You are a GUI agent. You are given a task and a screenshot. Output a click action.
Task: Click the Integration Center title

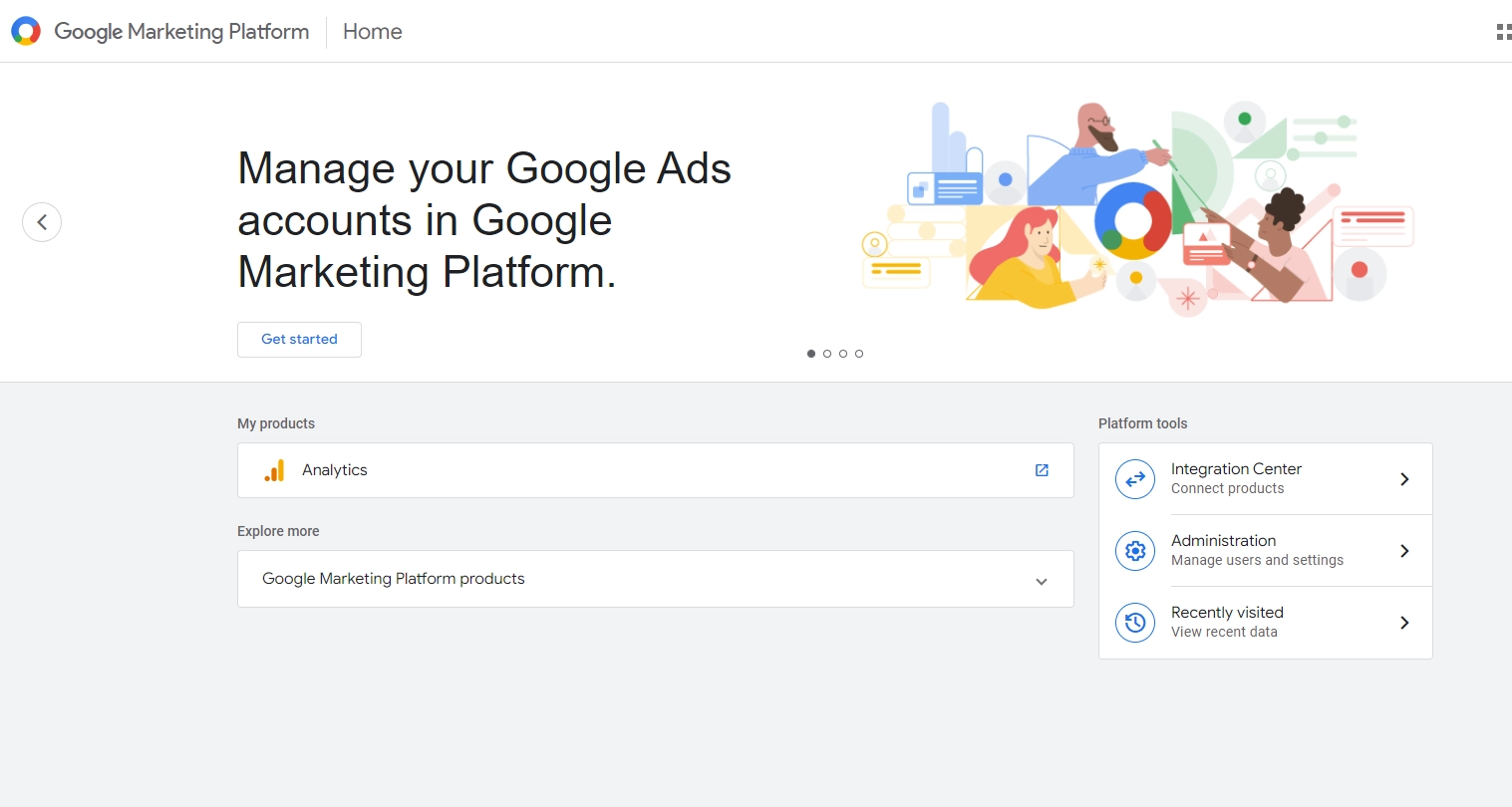pyautogui.click(x=1236, y=469)
